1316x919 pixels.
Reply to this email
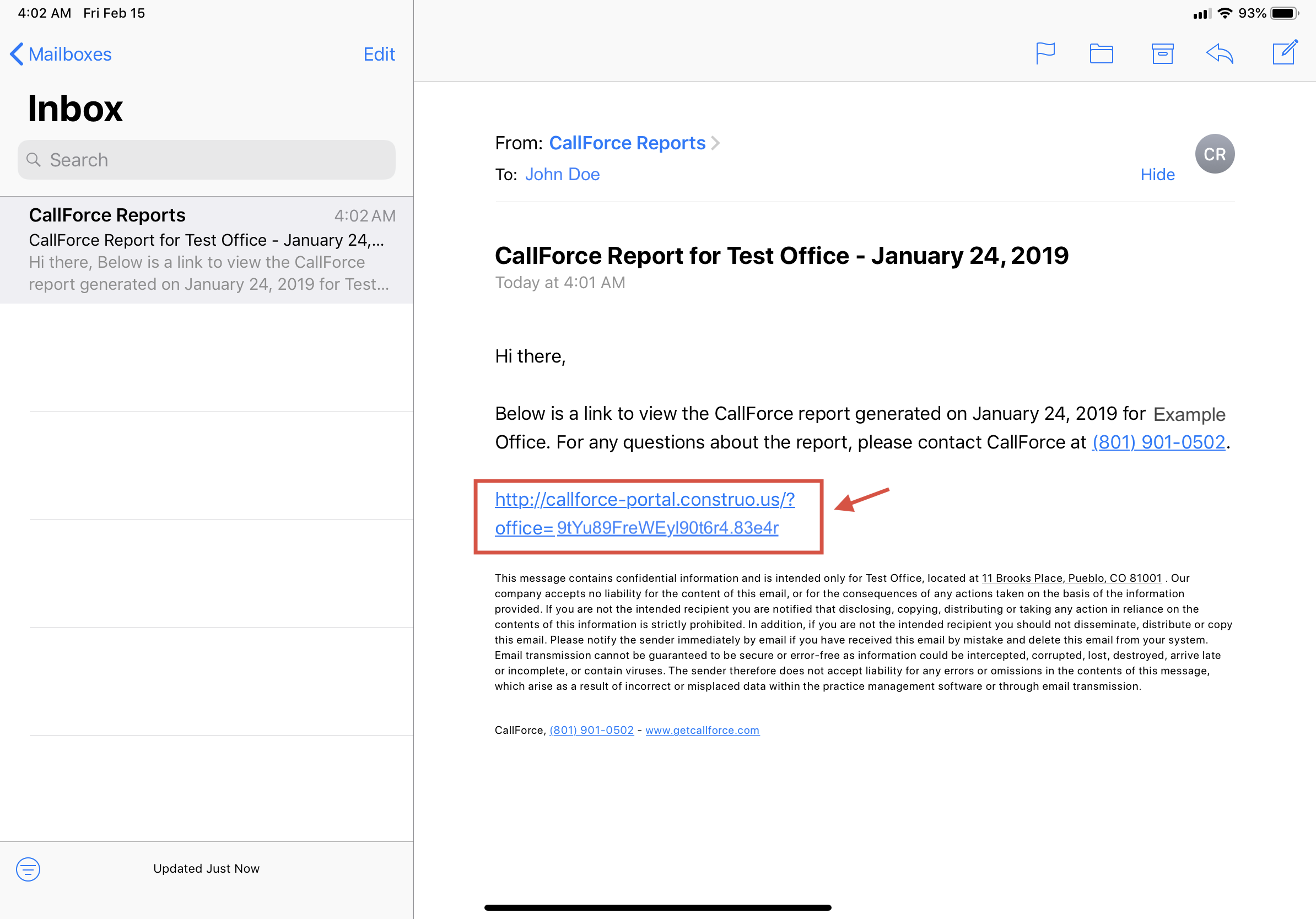tap(1220, 54)
